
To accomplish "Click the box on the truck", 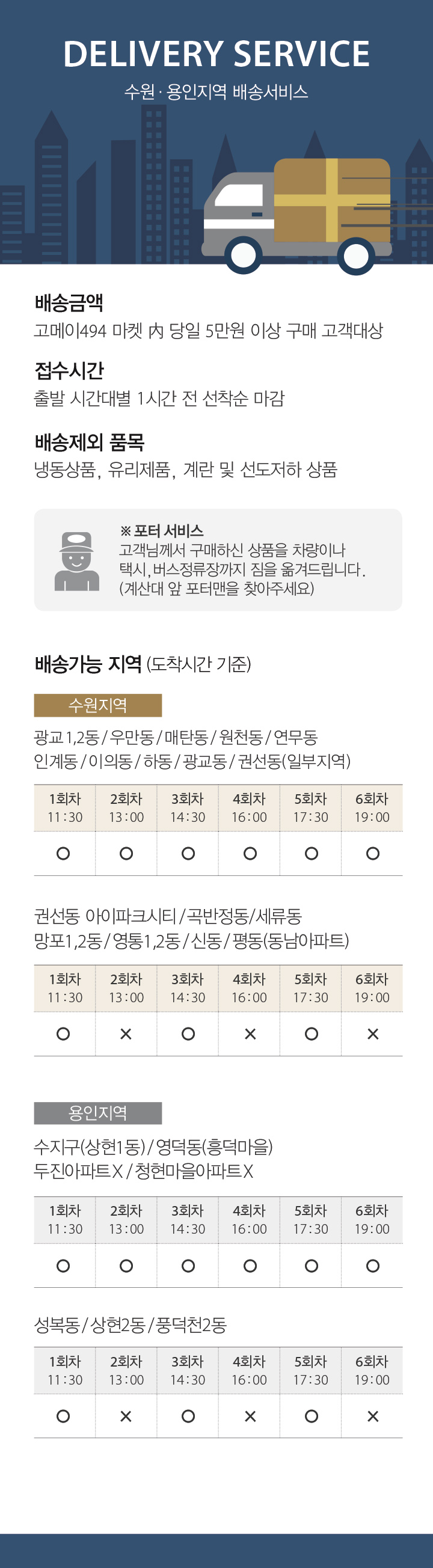I will point(331,200).
